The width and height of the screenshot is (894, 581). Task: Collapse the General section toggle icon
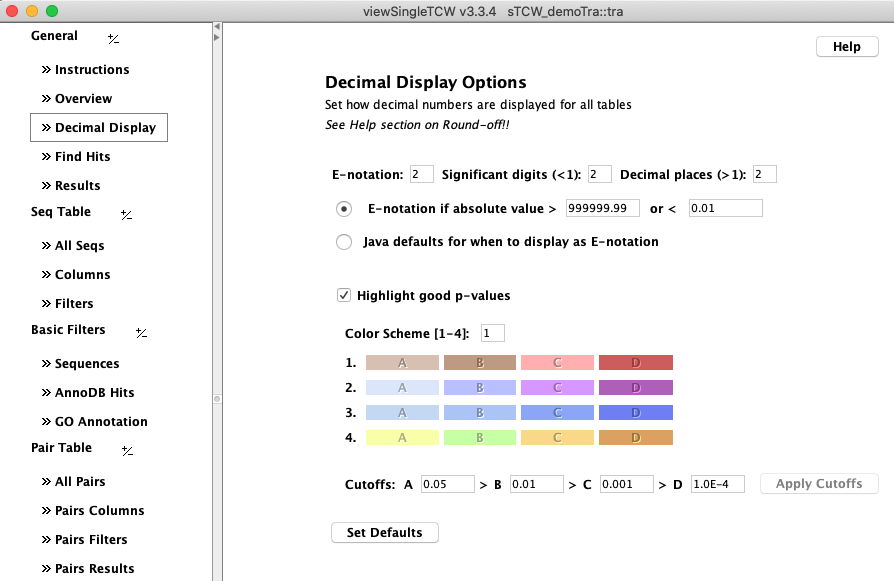pyautogui.click(x=113, y=38)
